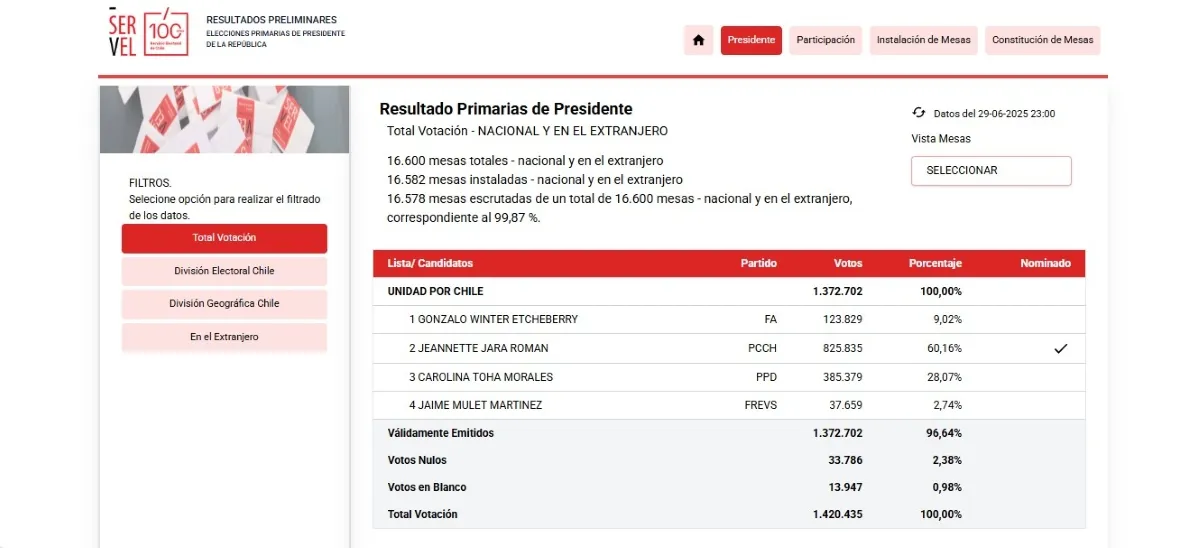Select the Gonzalo Winter Etcheberry row
Screen dimensions: 1200x548
click(729, 319)
